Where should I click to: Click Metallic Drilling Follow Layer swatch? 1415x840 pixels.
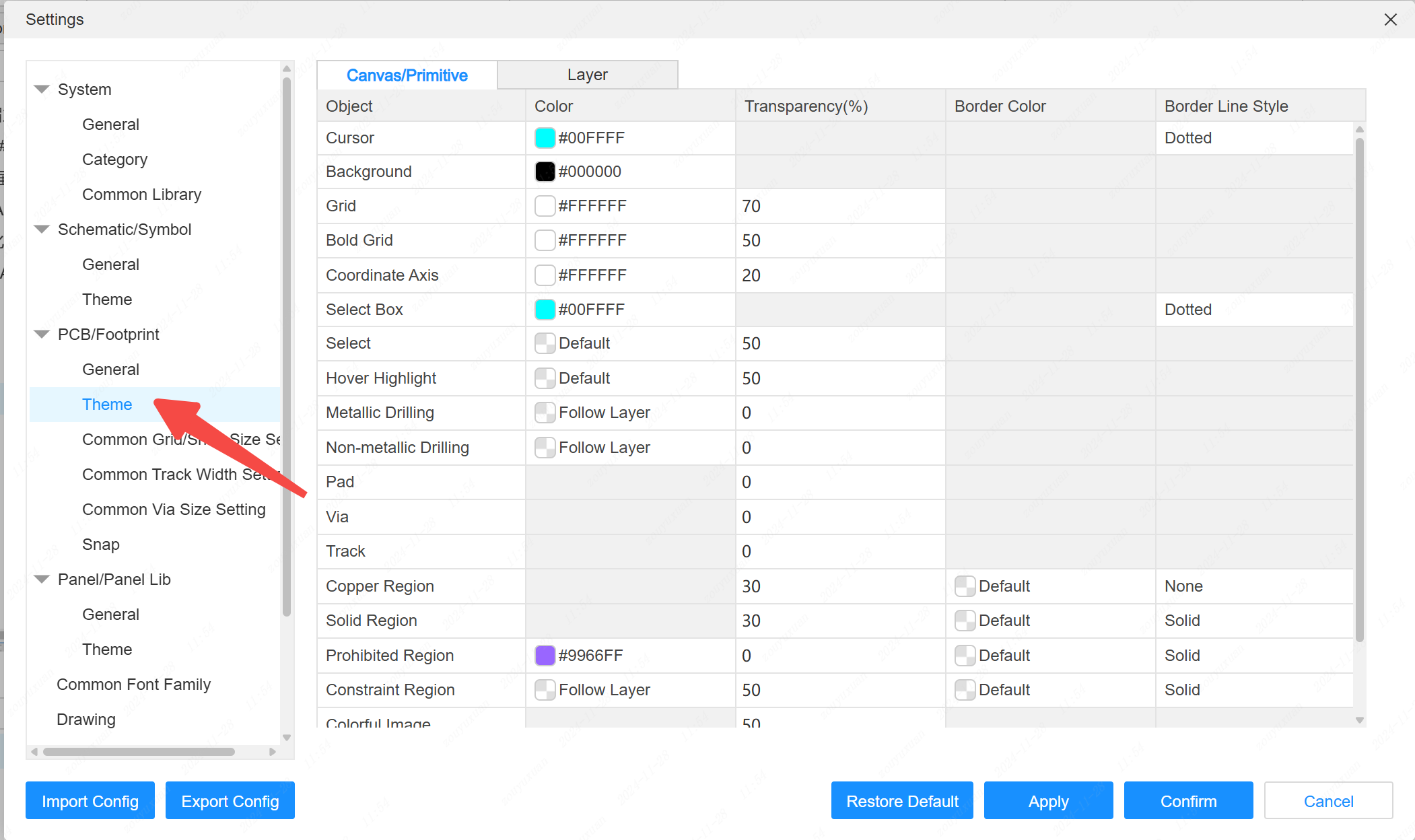[545, 413]
